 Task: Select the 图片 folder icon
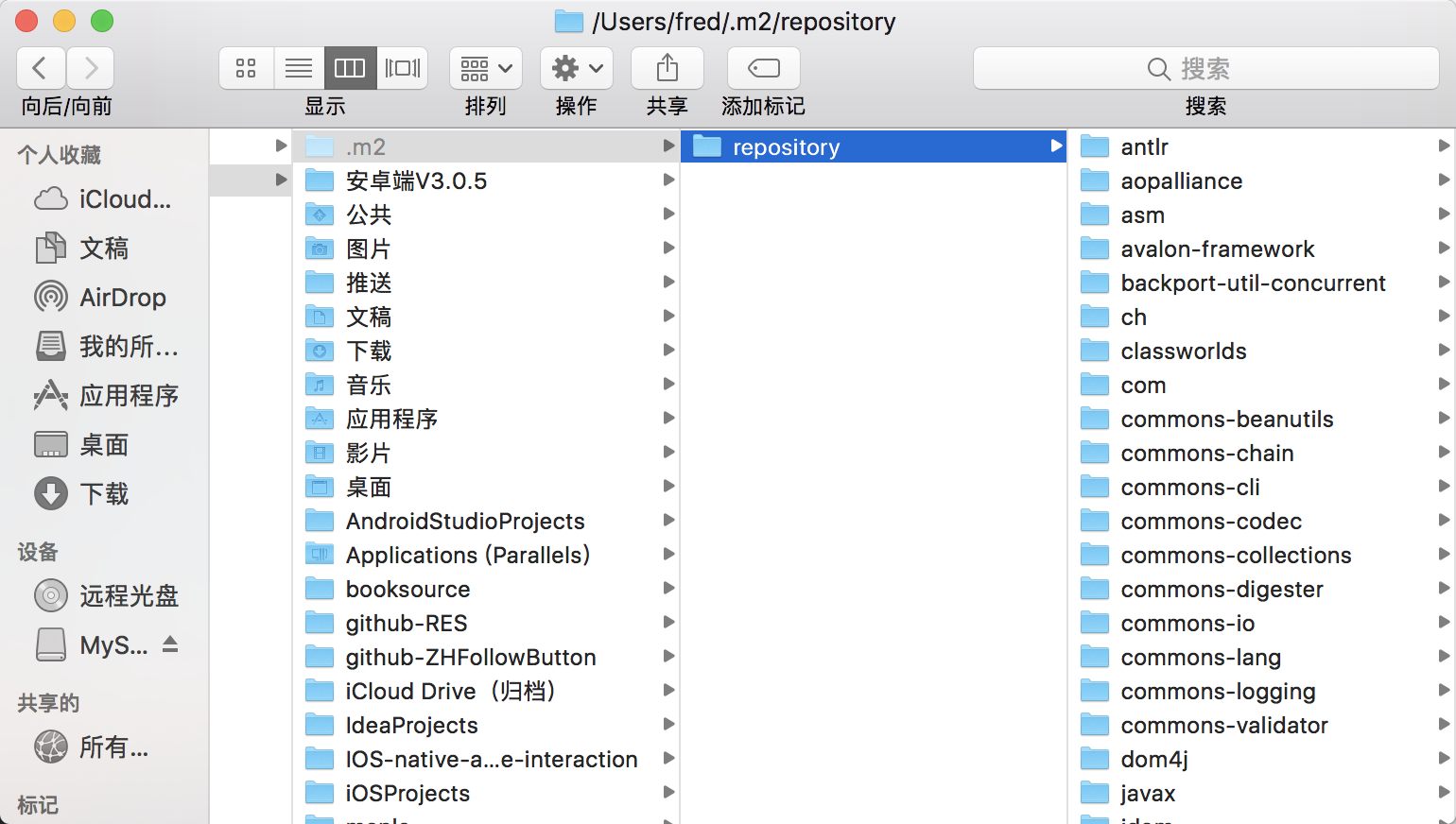click(320, 249)
